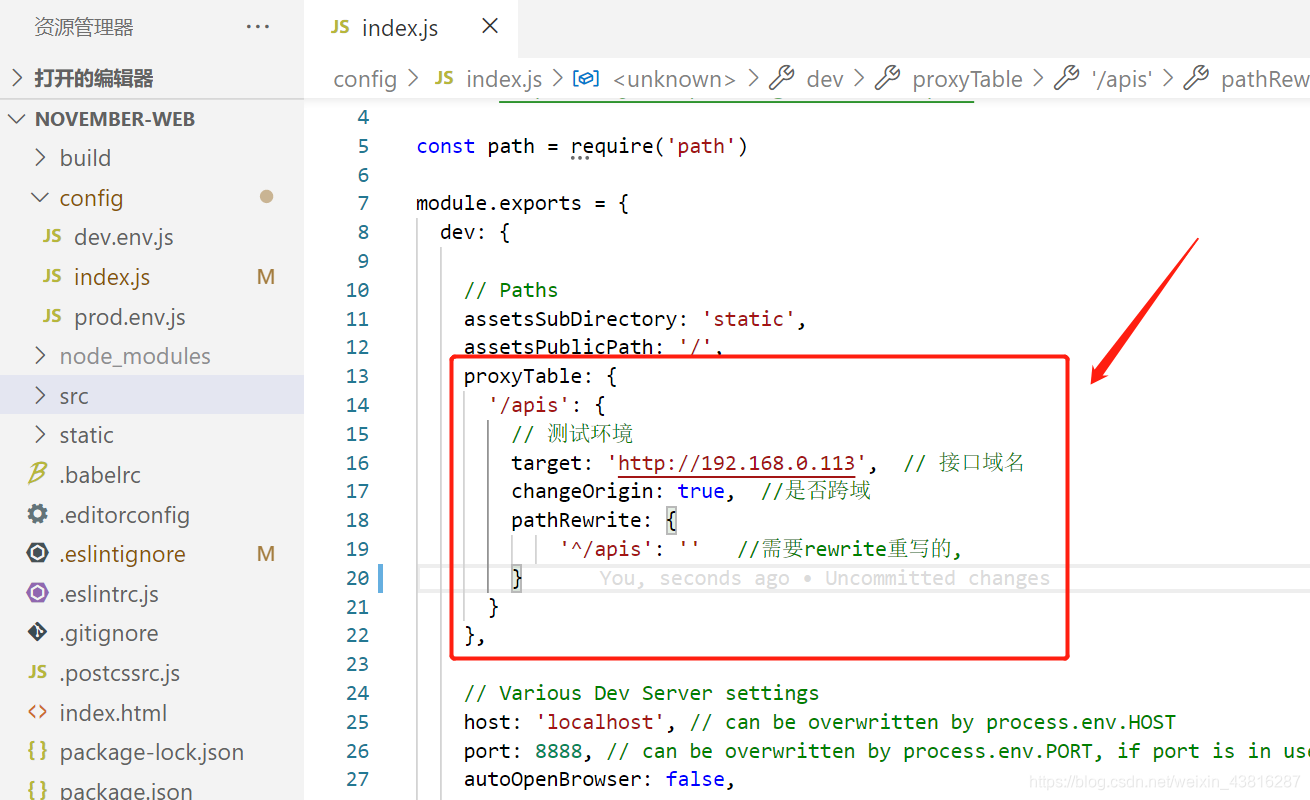Click the "assetsSubDirectory: 'static'" line
Image resolution: width=1310 pixels, height=800 pixels.
click(635, 319)
